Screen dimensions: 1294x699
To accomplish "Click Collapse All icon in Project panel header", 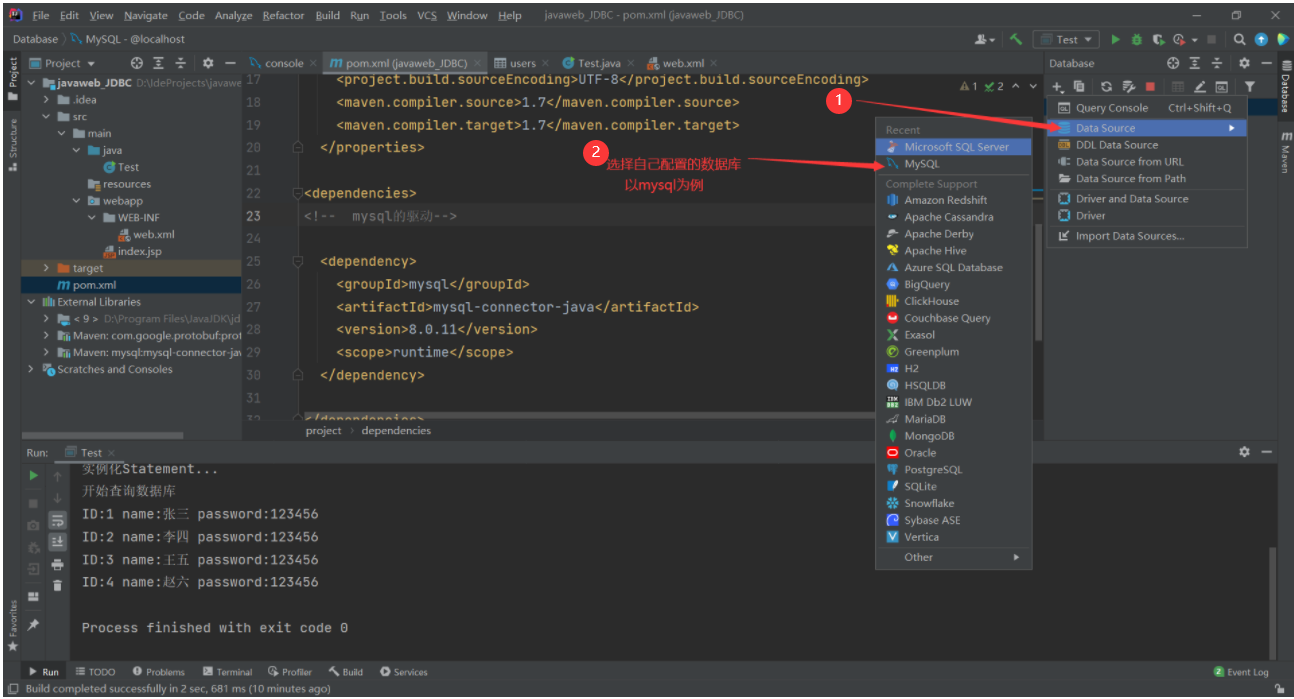I will coord(180,63).
